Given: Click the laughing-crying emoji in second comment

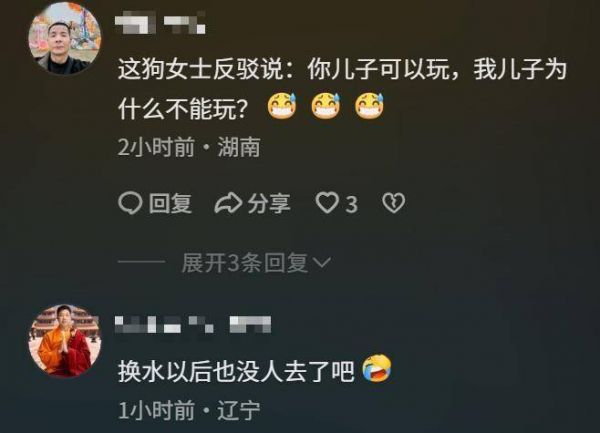Looking at the screenshot, I should tap(377, 368).
